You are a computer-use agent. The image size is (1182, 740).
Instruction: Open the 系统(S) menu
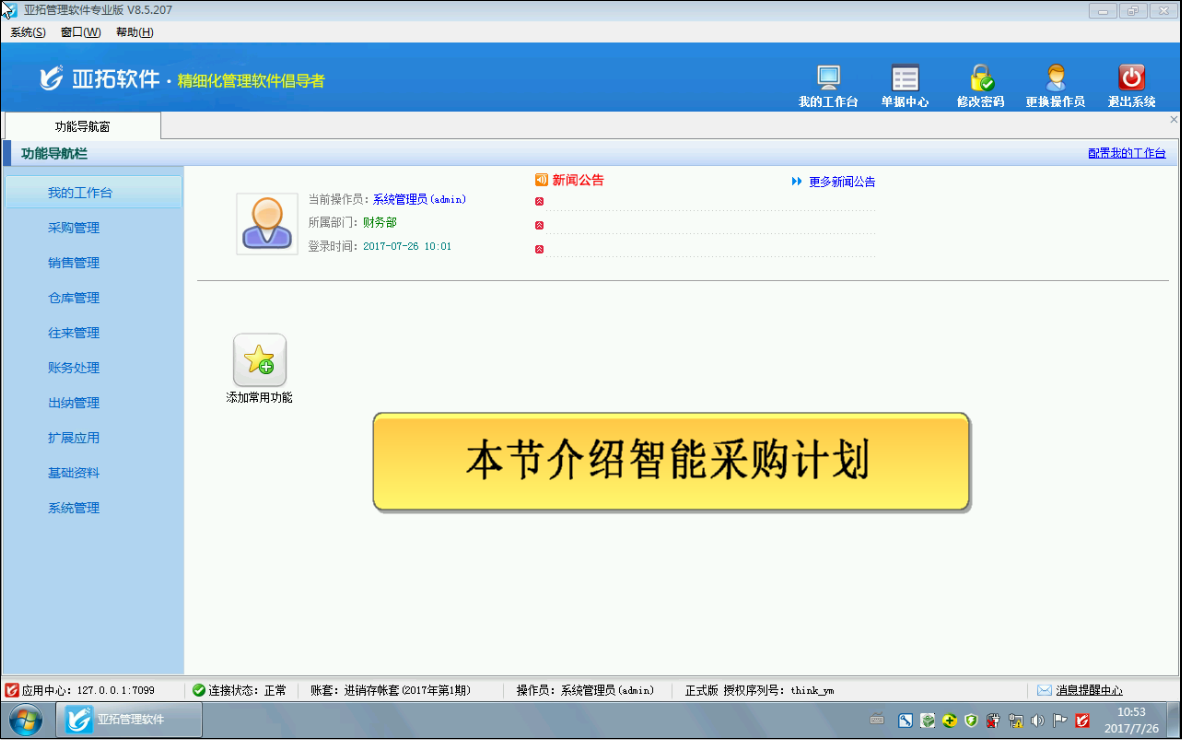point(28,32)
